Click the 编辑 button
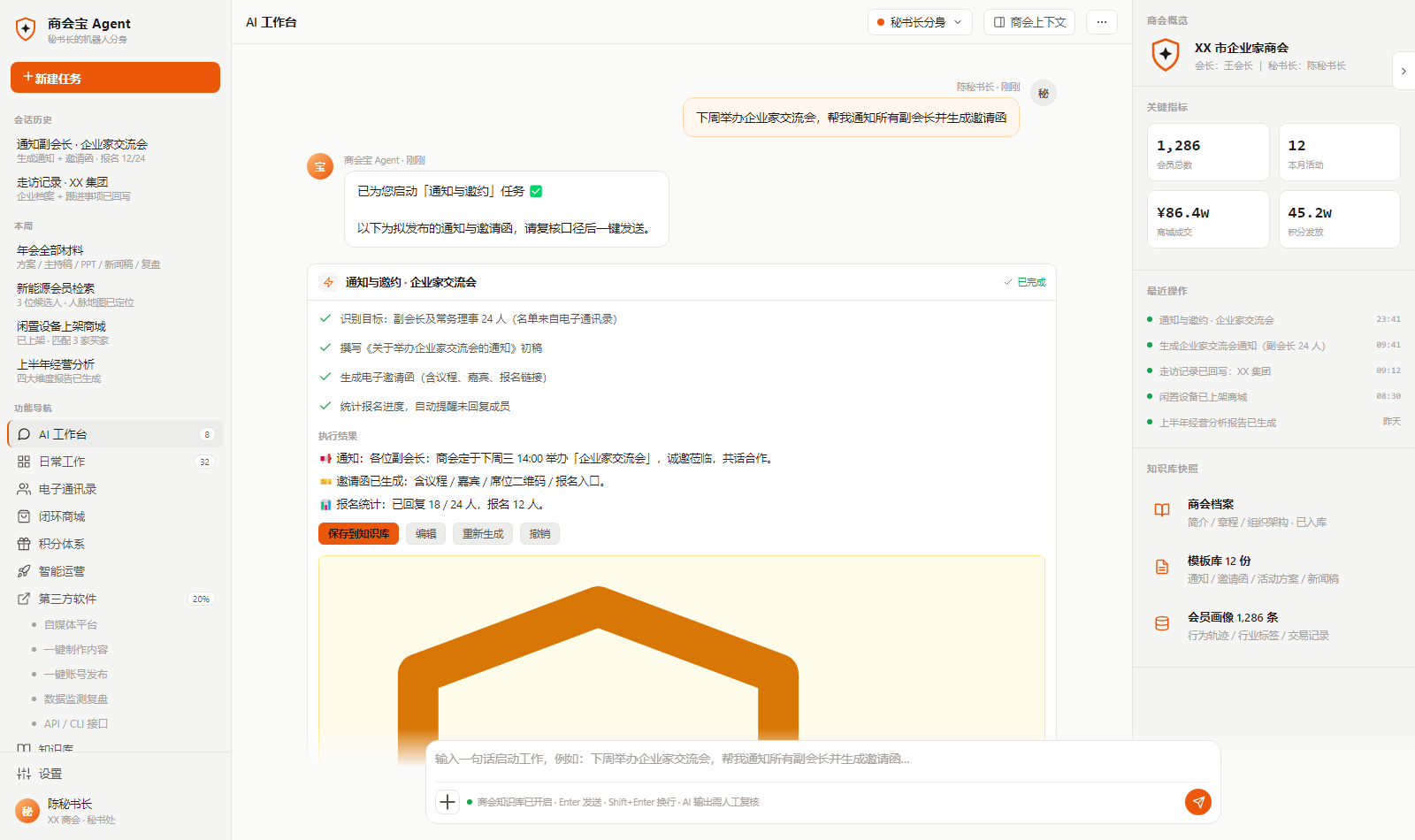This screenshot has width=1415, height=840. point(426,534)
